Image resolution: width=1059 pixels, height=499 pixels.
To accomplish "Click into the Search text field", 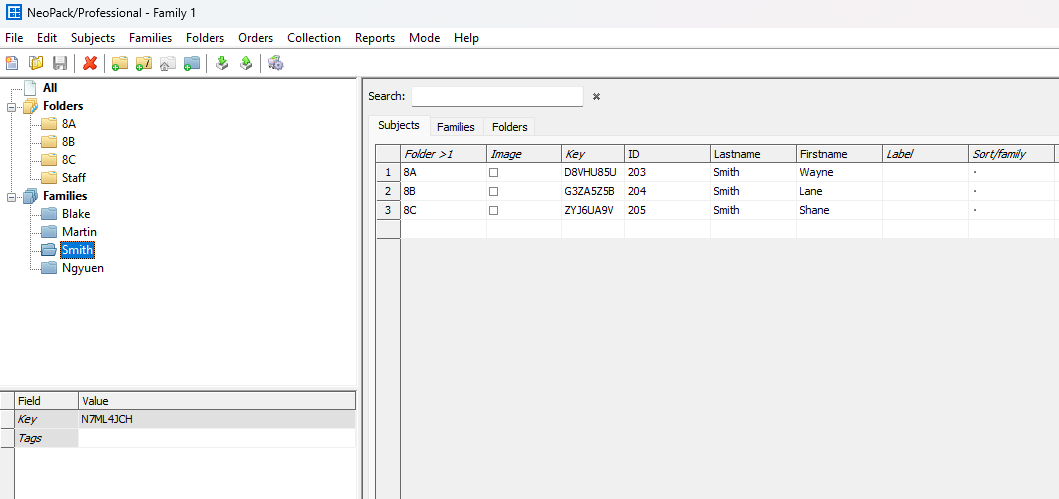I will point(496,97).
